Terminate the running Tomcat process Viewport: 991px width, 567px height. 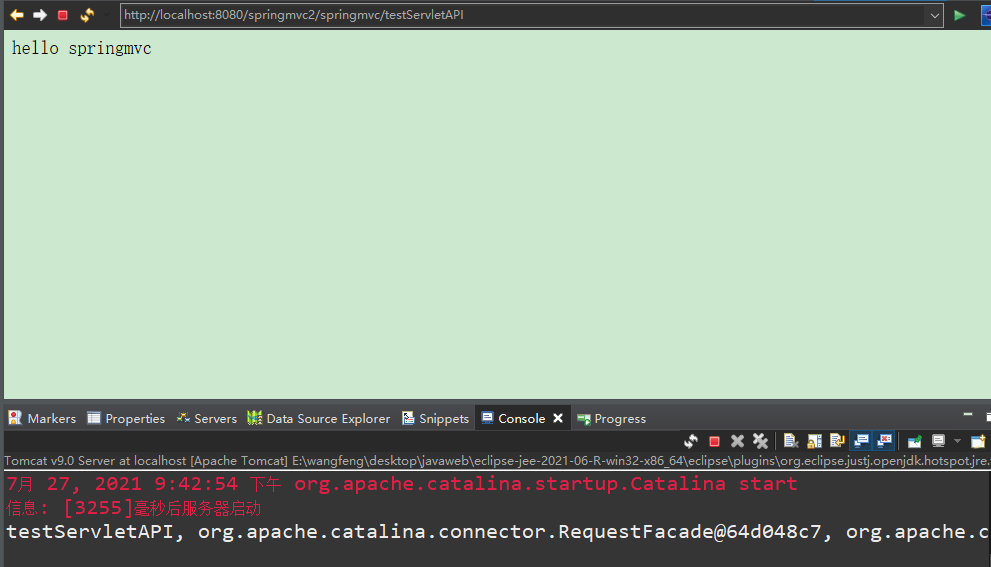(x=714, y=441)
